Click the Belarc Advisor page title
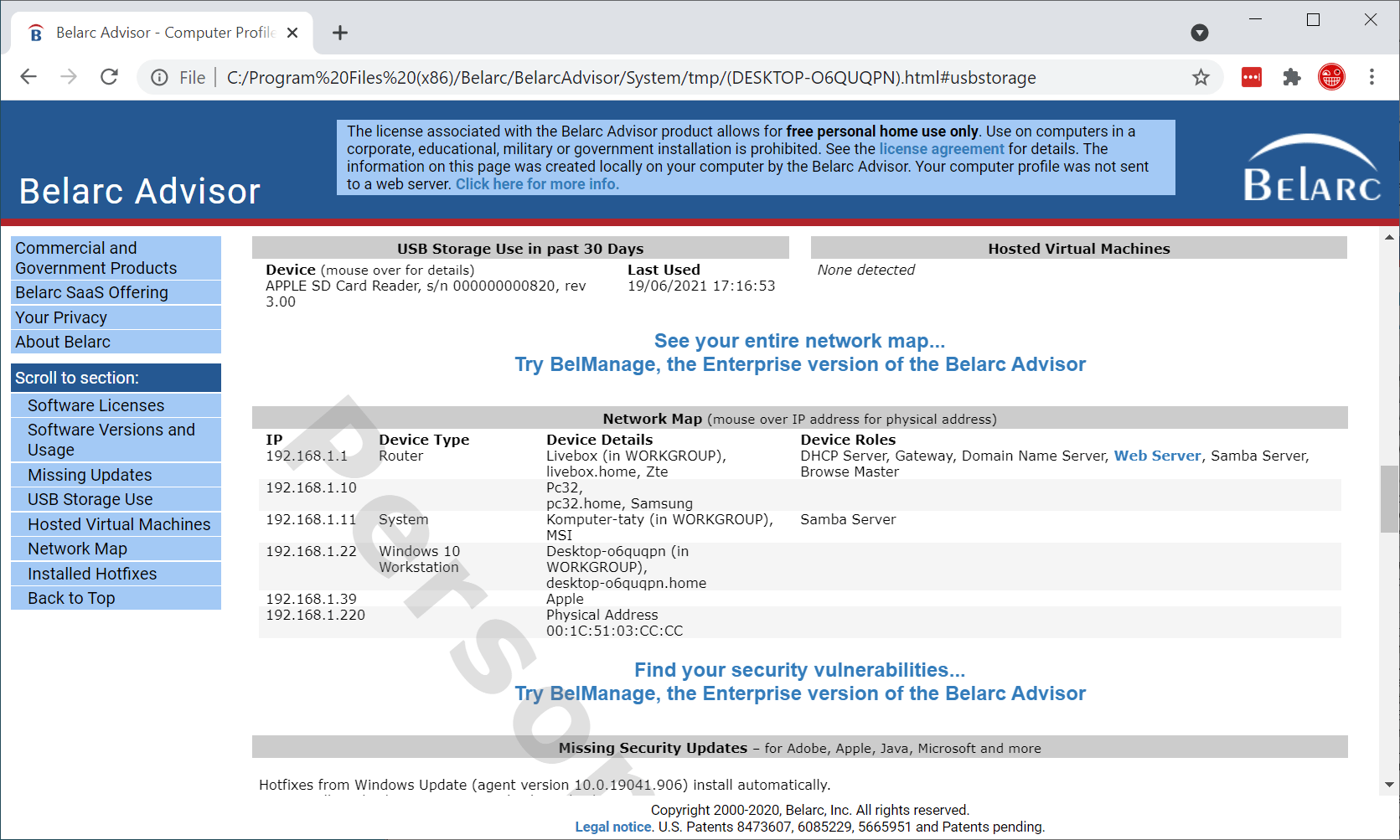 point(140,192)
